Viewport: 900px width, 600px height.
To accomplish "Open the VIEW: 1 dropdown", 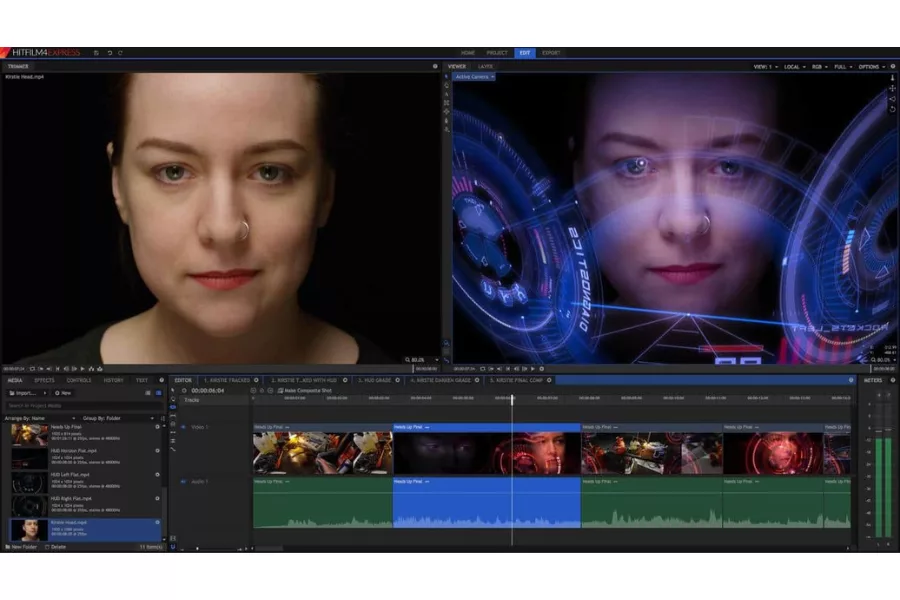I will (766, 67).
